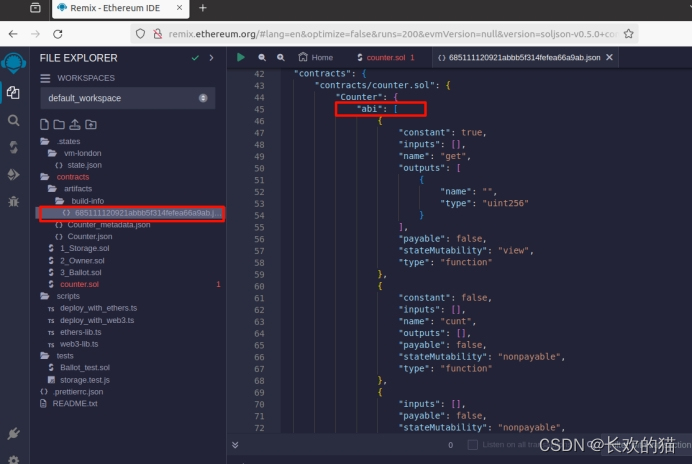Open deploy_with_ethers.ts file
Screen dimensions: 692x464
tap(93, 308)
